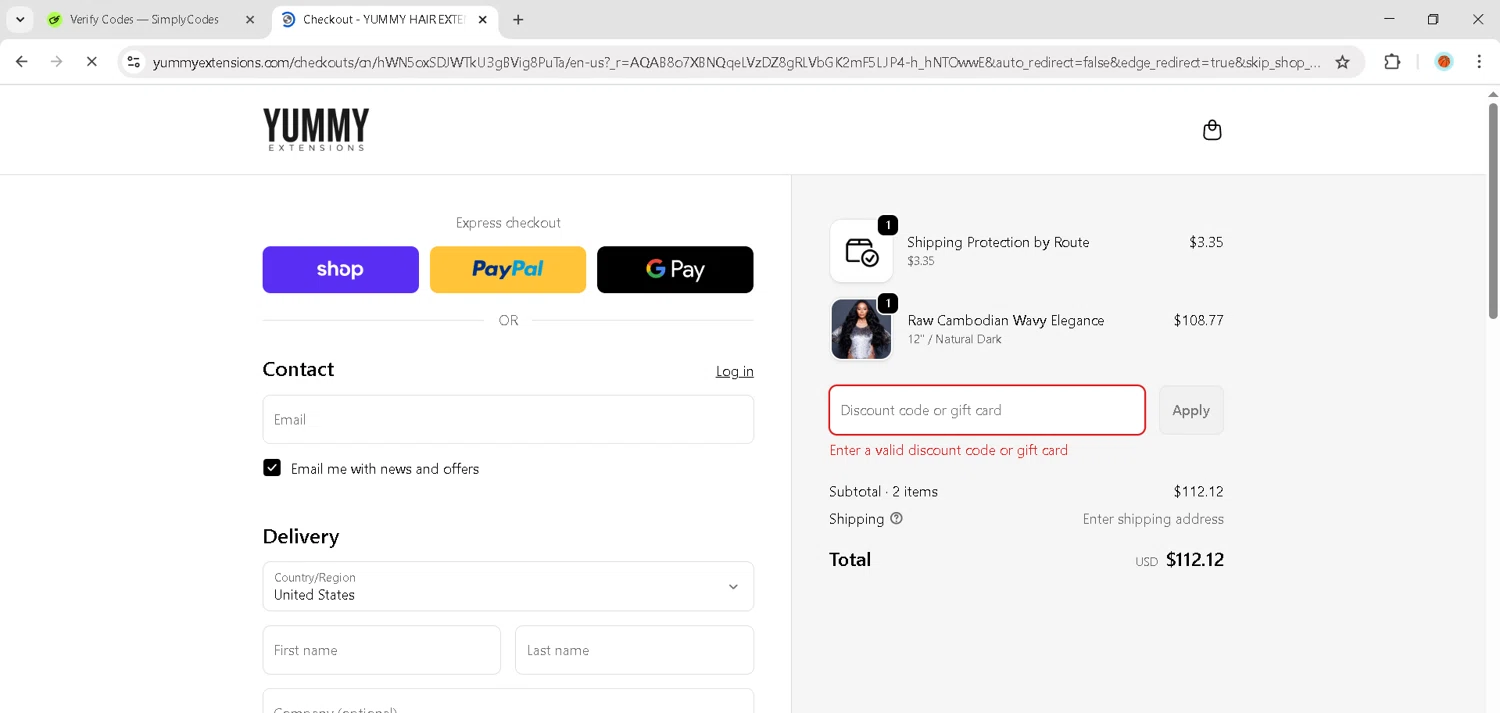Click the Enter shipping address text
1500x713 pixels.
[x=1153, y=519]
